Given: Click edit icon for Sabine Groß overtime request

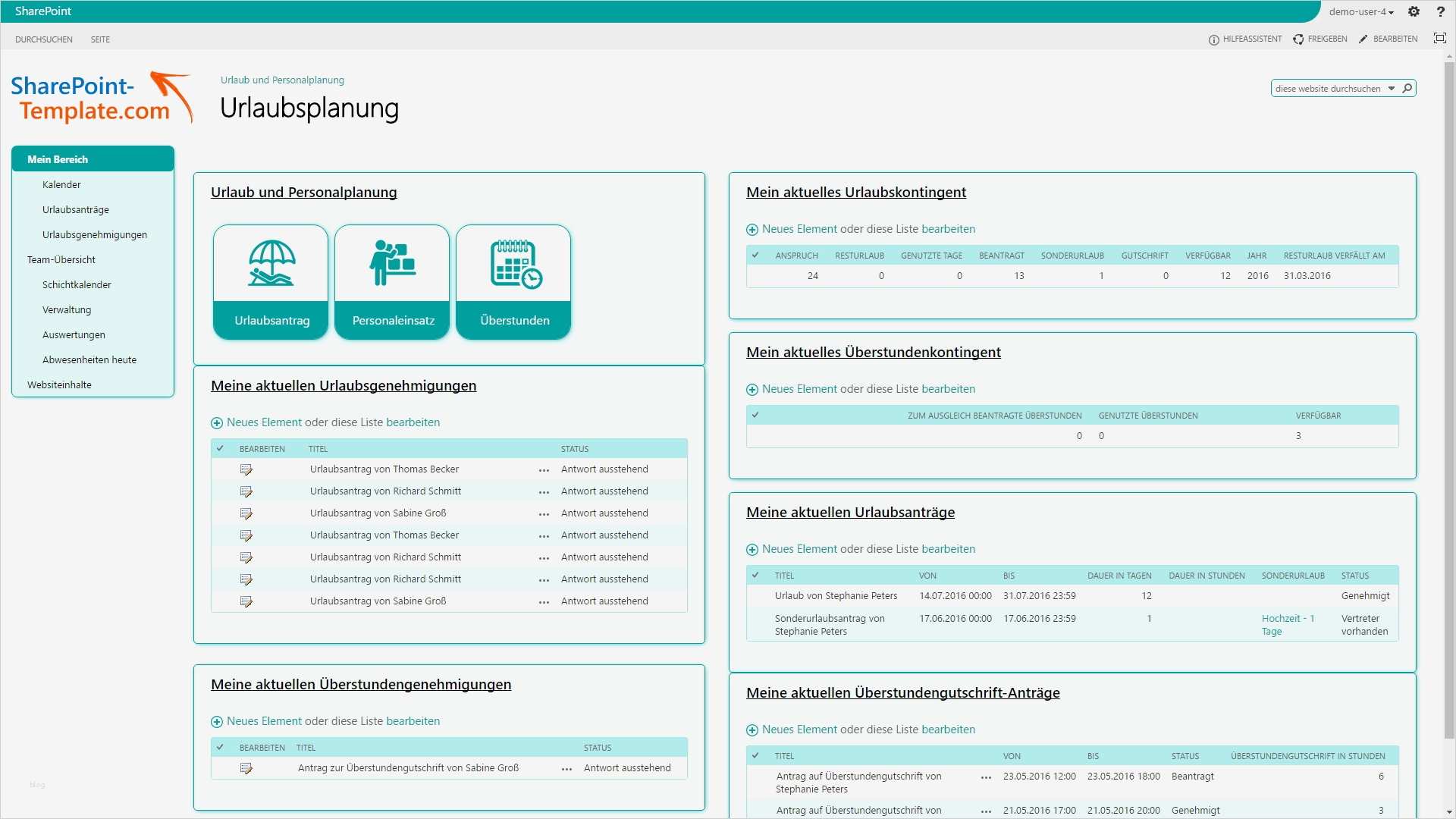Looking at the screenshot, I should click(246, 769).
